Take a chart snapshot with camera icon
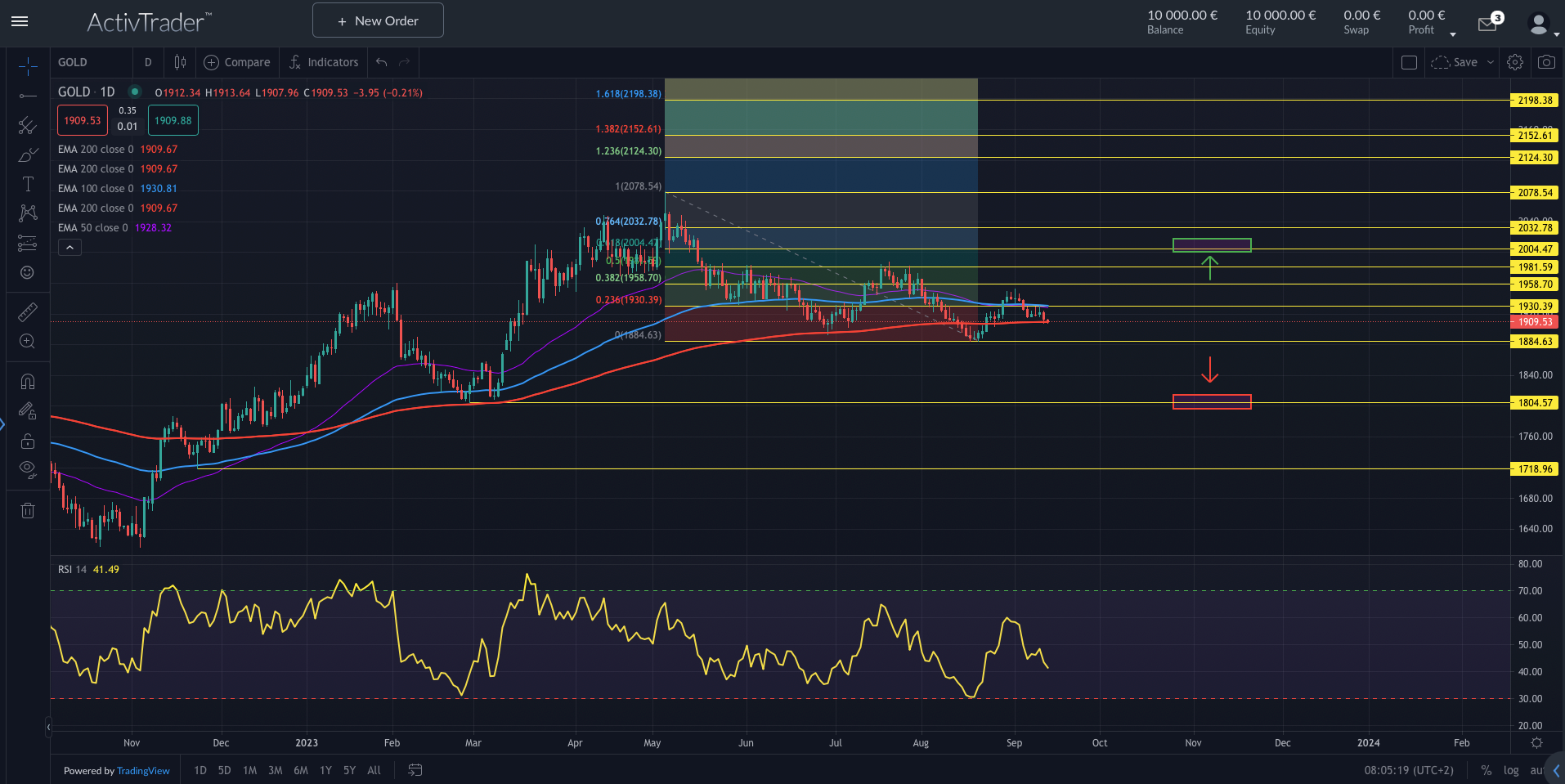This screenshot has height=784, width=1565. click(x=1545, y=62)
